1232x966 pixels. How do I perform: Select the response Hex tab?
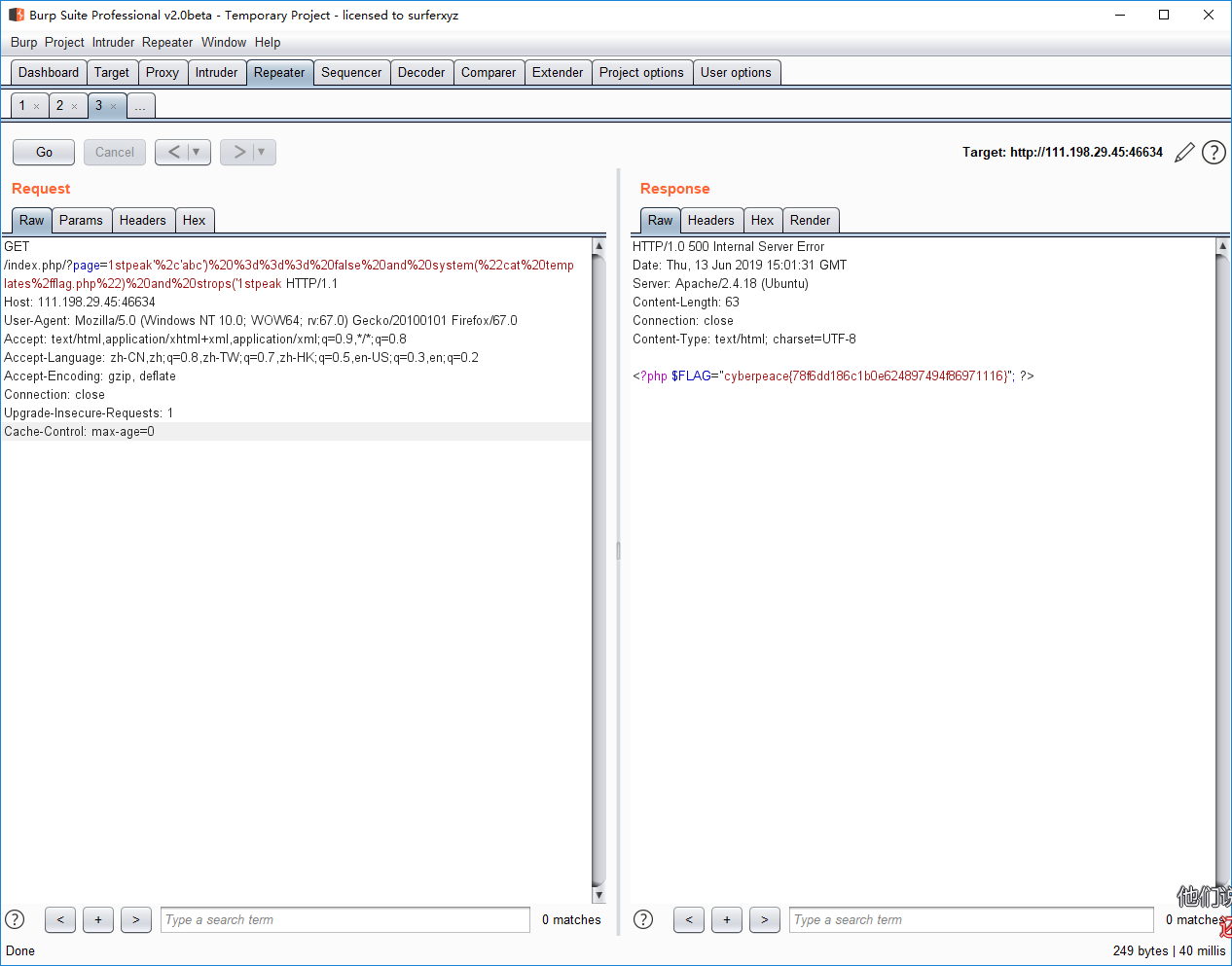point(763,220)
